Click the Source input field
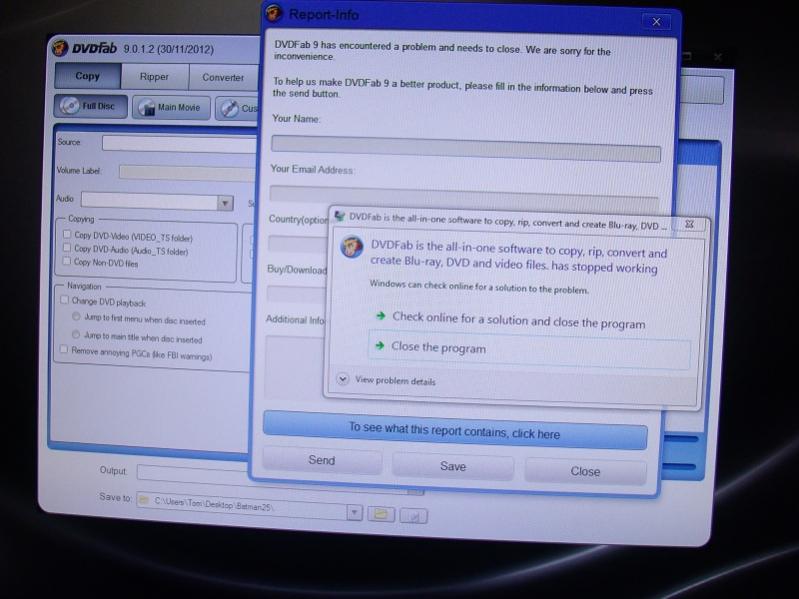The height and width of the screenshot is (599, 799). pos(179,144)
